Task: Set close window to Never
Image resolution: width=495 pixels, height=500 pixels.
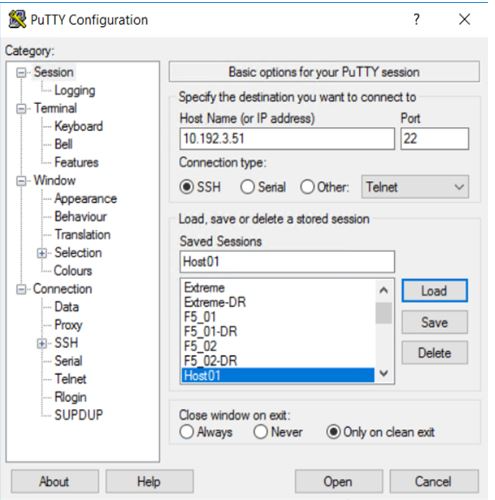Action: tap(260, 432)
